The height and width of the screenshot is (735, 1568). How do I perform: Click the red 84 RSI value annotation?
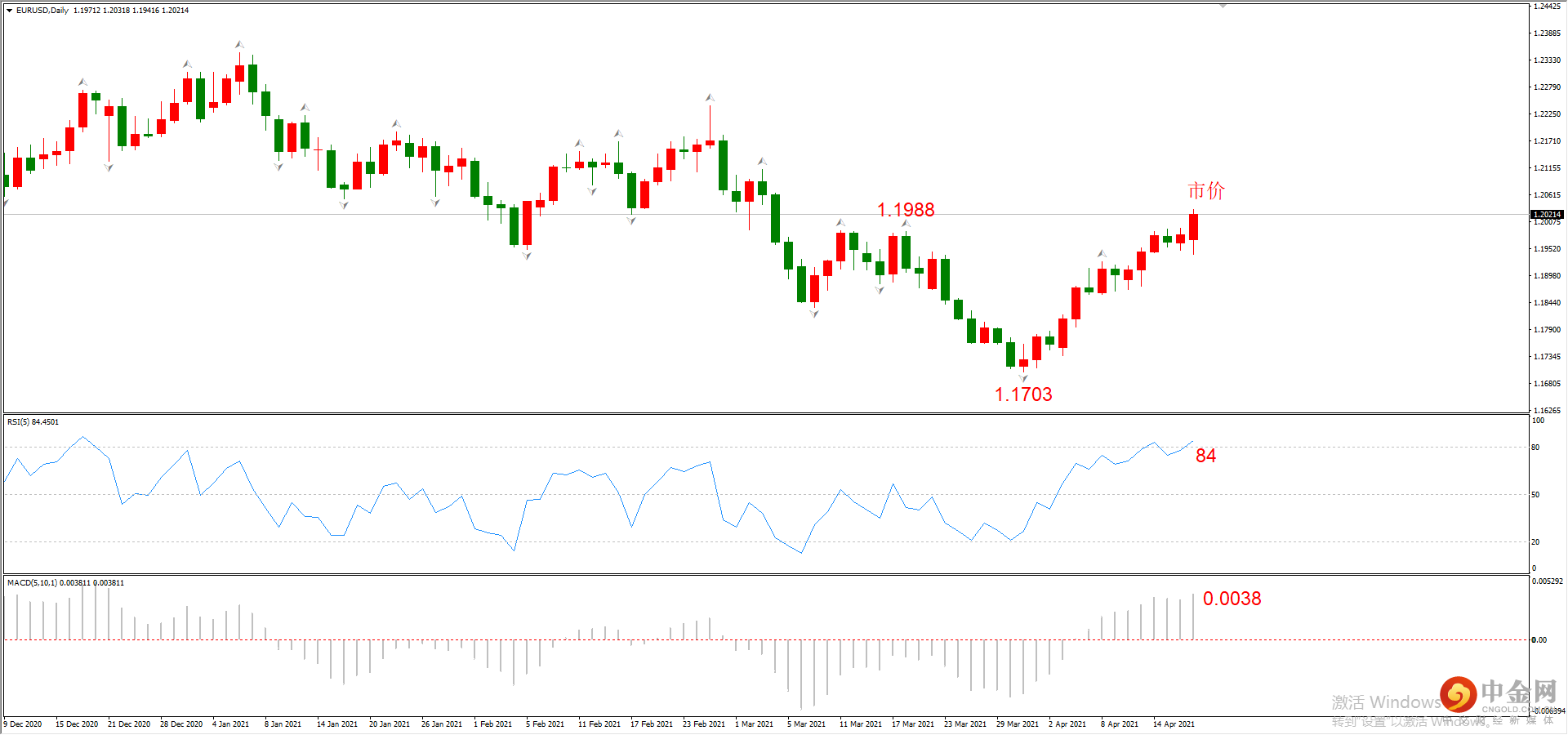coord(1206,456)
